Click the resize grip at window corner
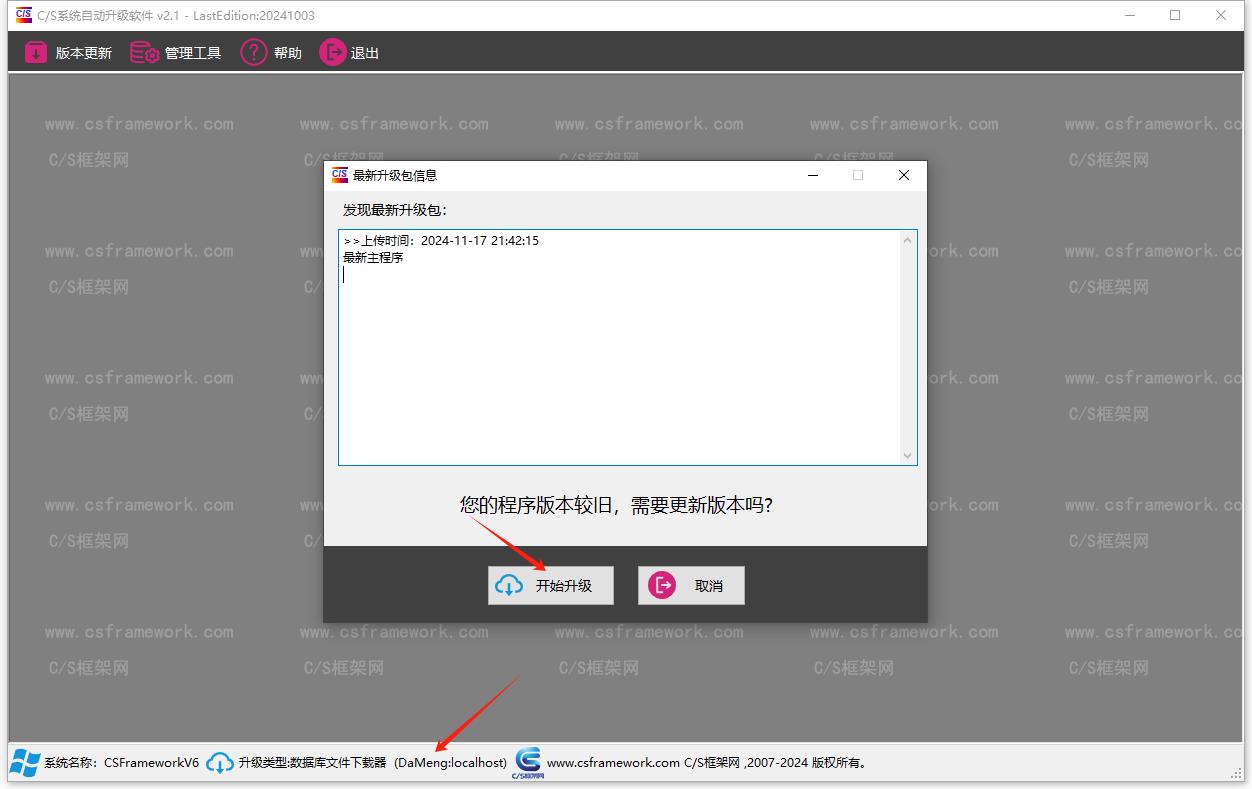 pyautogui.click(x=1237, y=774)
